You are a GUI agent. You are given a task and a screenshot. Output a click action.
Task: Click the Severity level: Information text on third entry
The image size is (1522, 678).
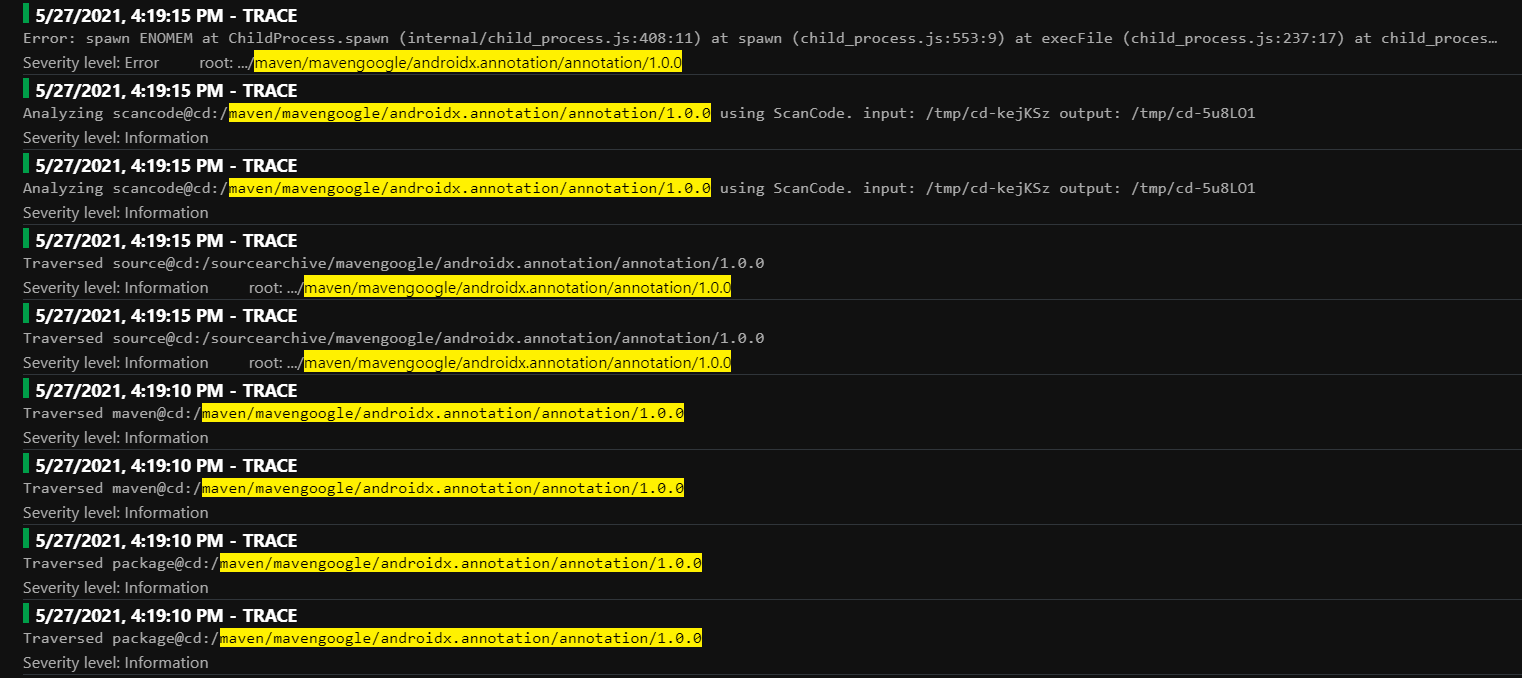tap(115, 212)
